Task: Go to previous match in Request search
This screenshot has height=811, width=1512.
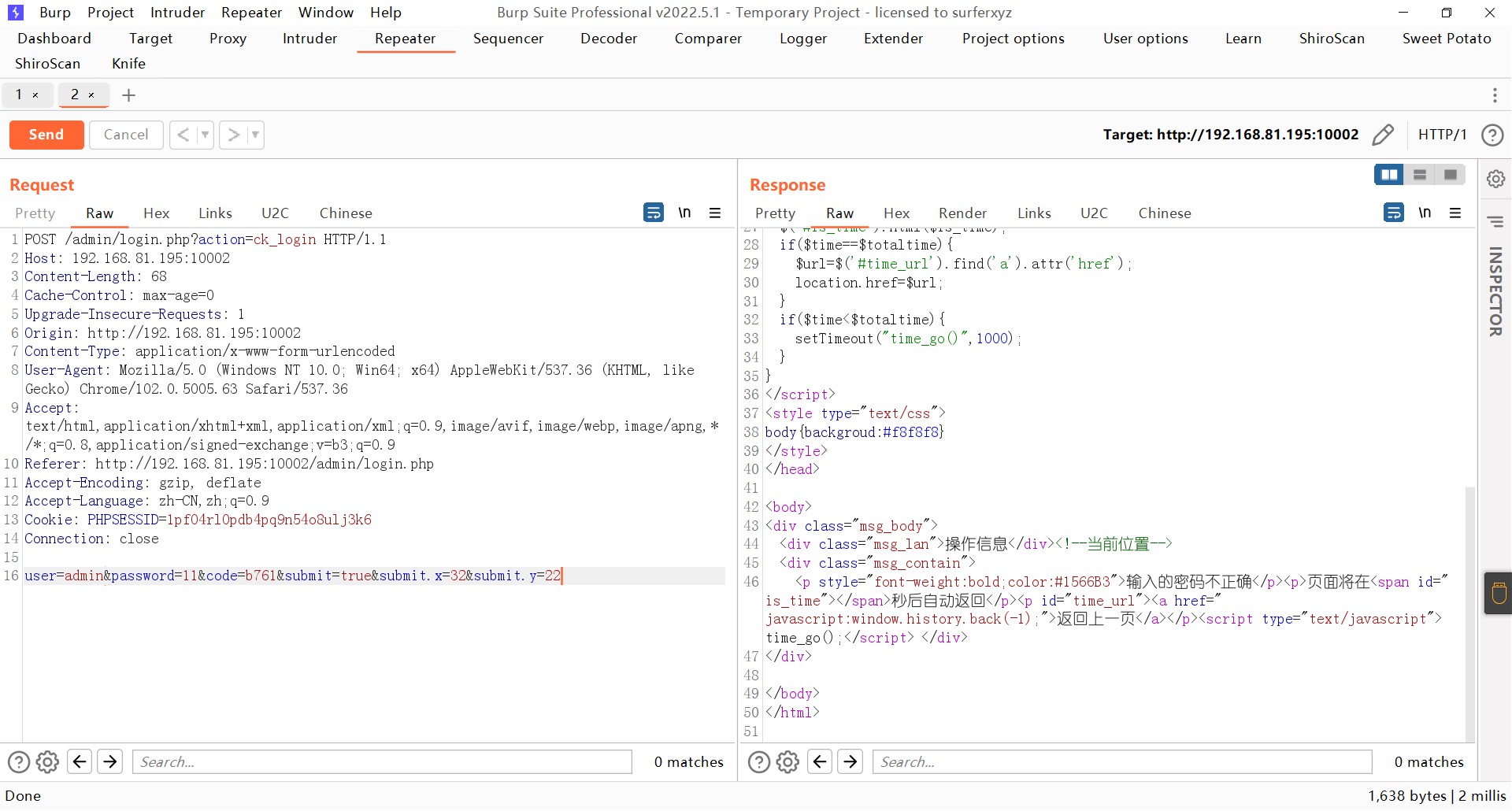Action: click(x=80, y=761)
